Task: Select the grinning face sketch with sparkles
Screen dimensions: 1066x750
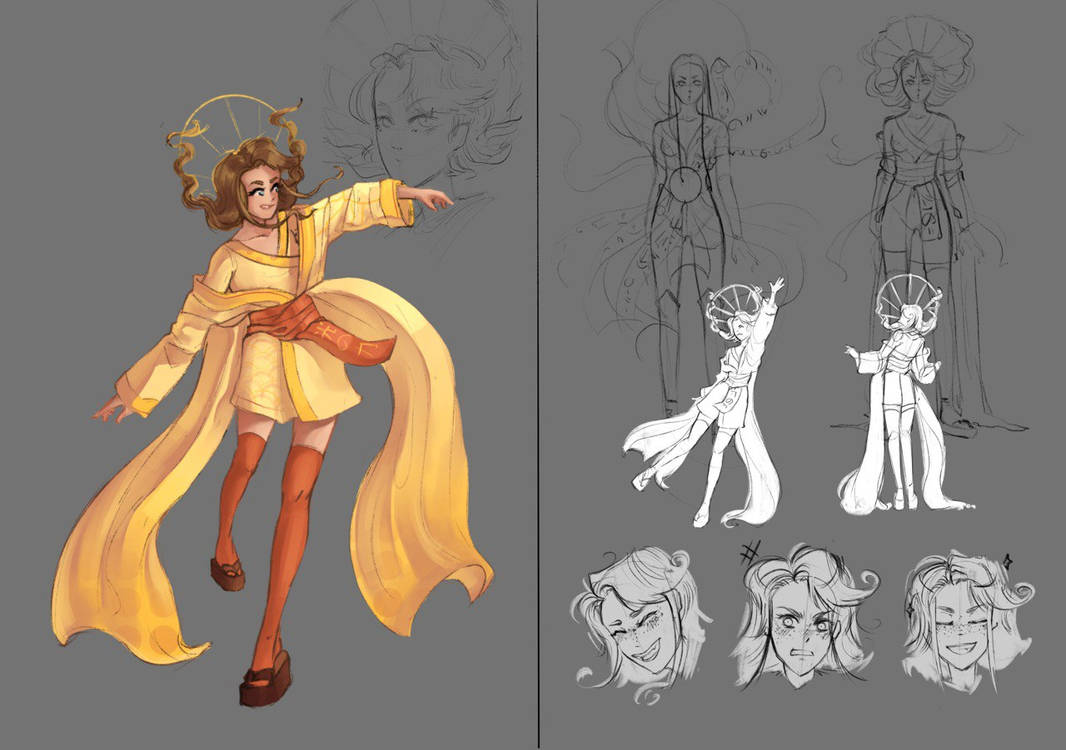Action: coord(969,619)
